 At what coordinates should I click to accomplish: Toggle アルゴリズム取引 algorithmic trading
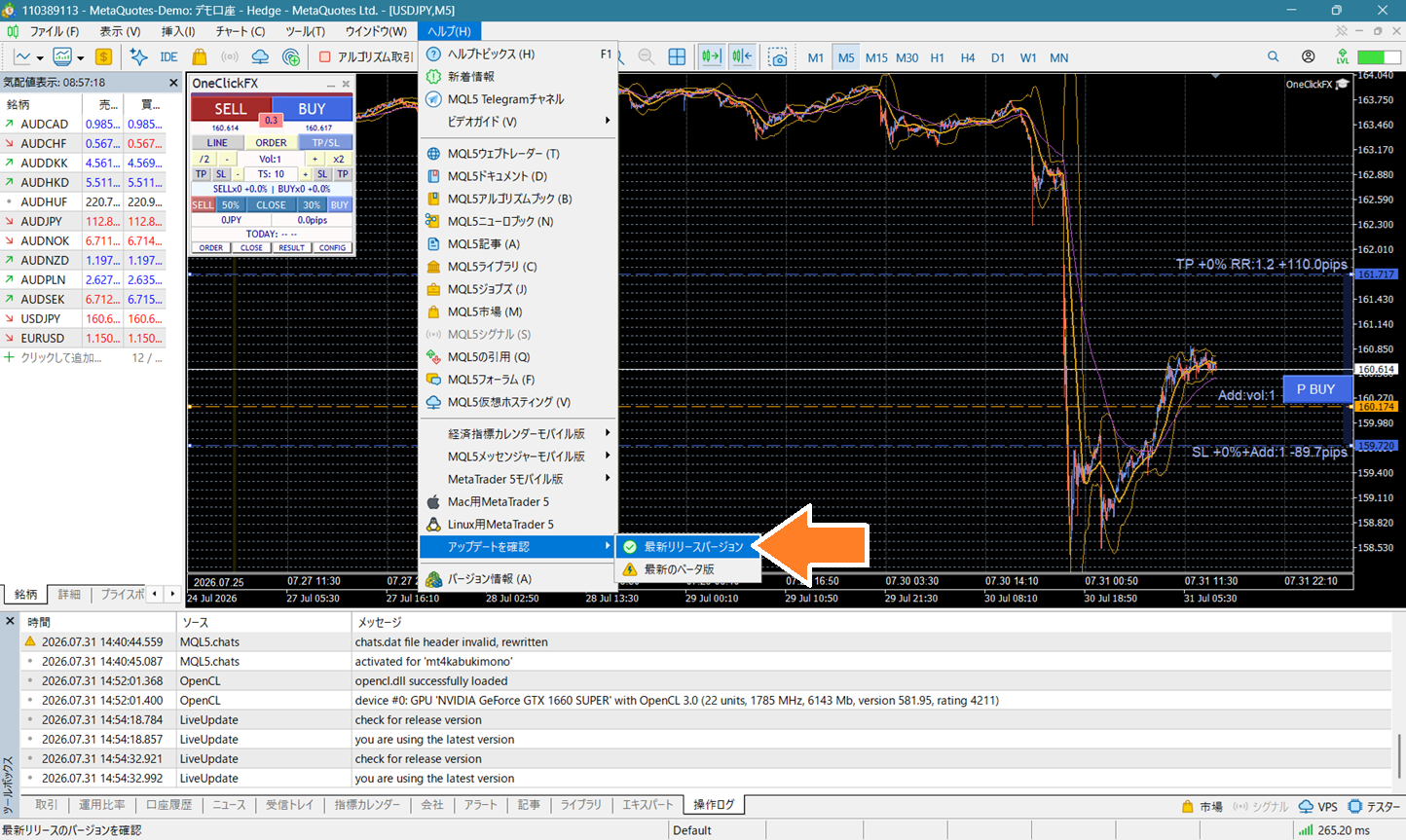click(366, 57)
